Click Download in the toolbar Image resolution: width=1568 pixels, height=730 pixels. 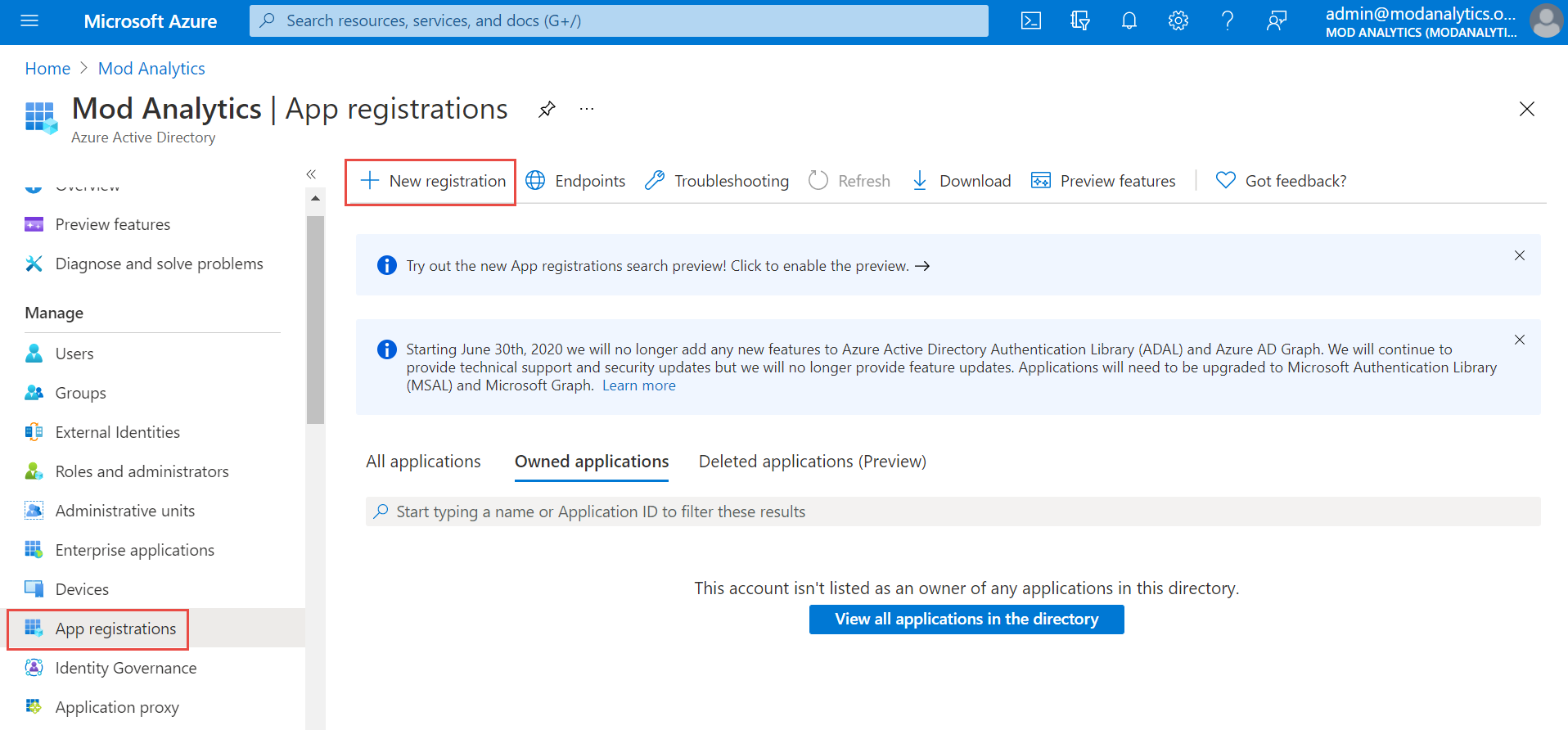tap(962, 181)
